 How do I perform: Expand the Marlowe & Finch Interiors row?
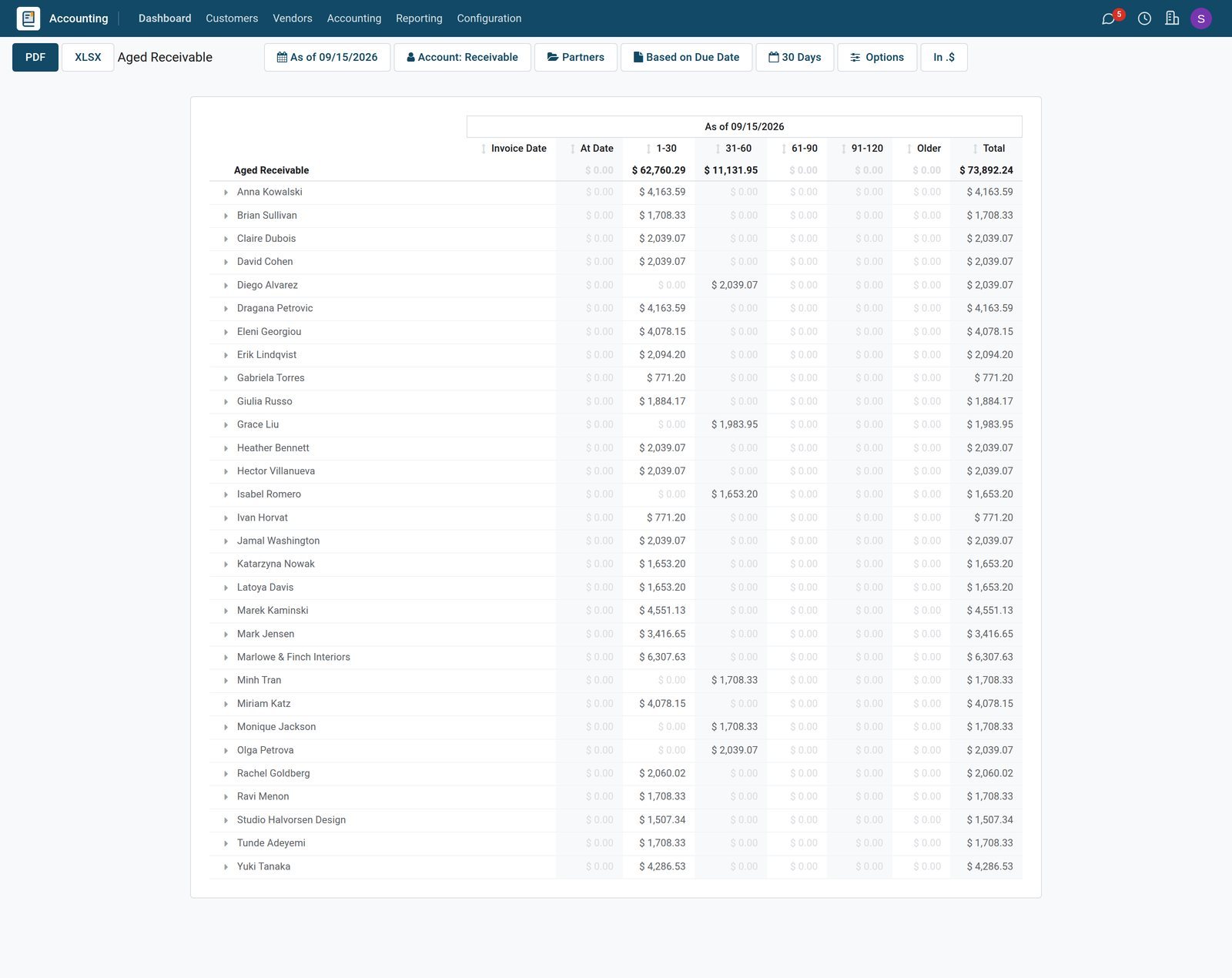[x=226, y=658]
